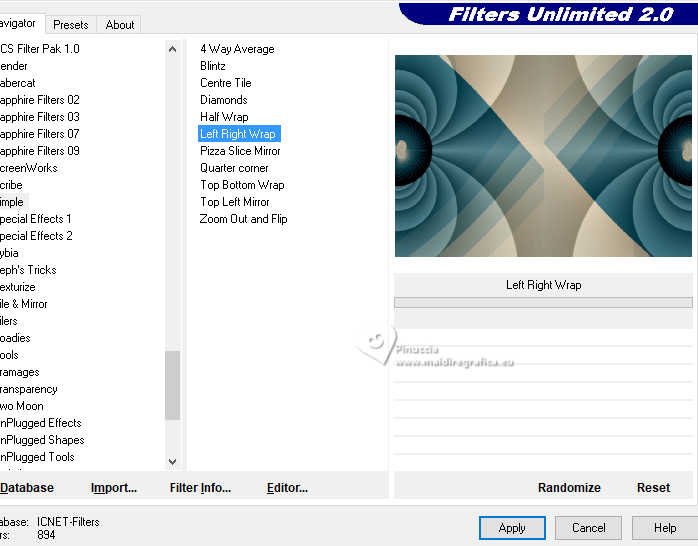Open the Sapphire Filters 03 category
This screenshot has height=546, width=698.
(40, 117)
